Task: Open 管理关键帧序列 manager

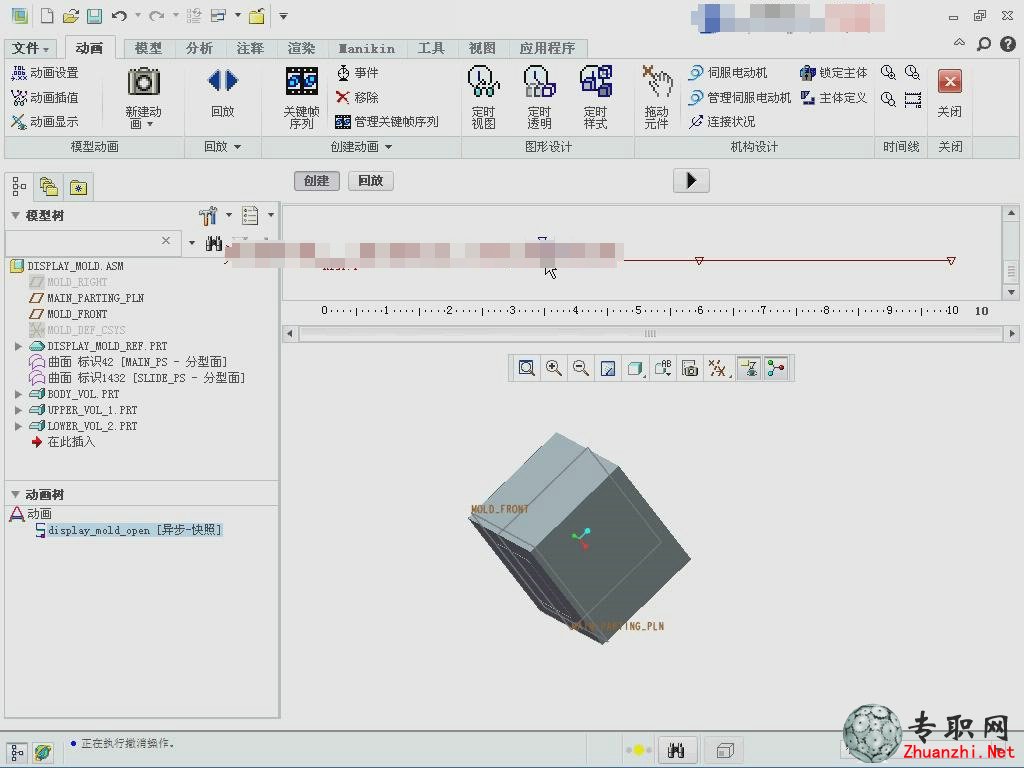Action: [x=387, y=121]
